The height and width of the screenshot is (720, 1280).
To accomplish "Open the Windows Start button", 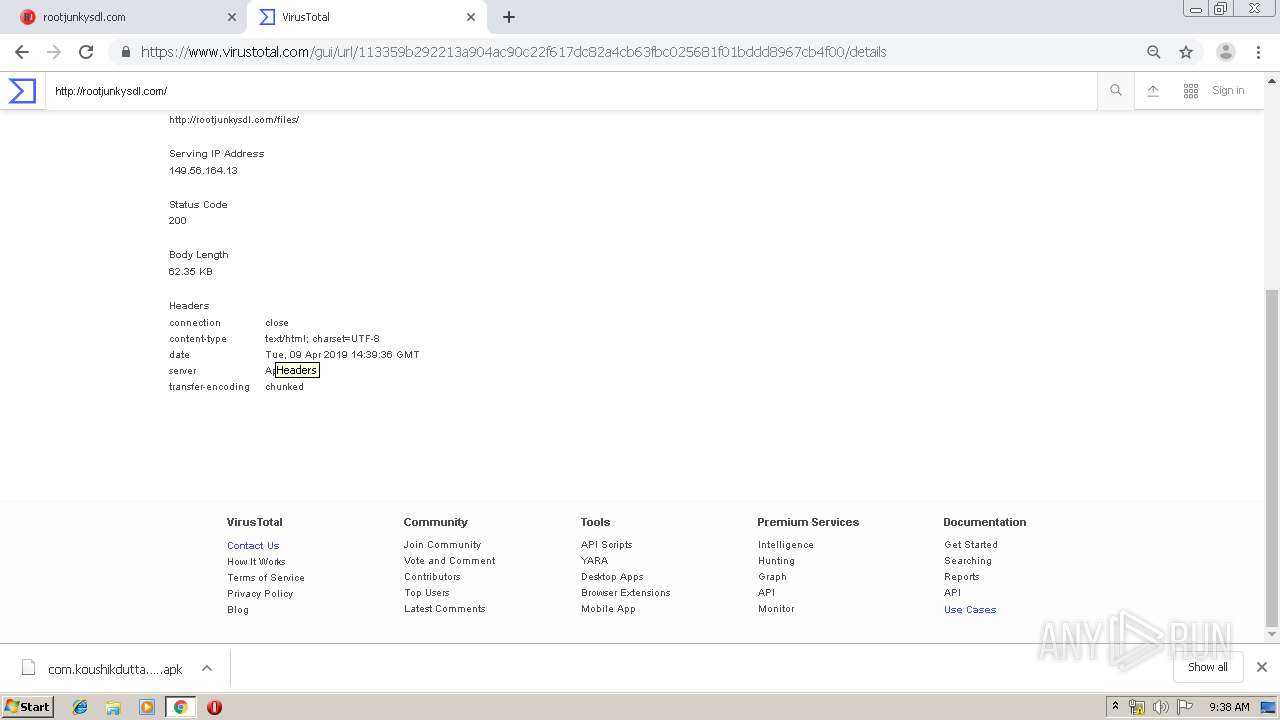I will click(28, 707).
